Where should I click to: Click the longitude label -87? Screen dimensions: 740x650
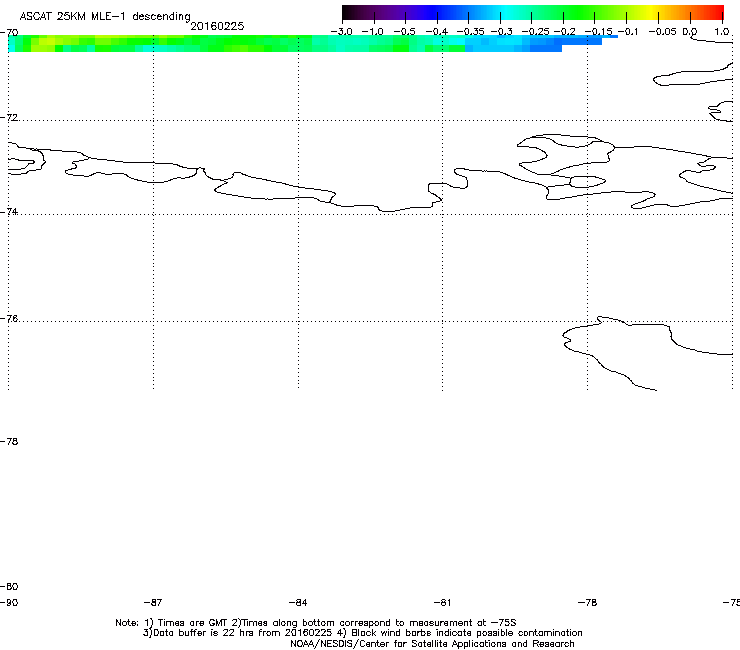coord(153,603)
